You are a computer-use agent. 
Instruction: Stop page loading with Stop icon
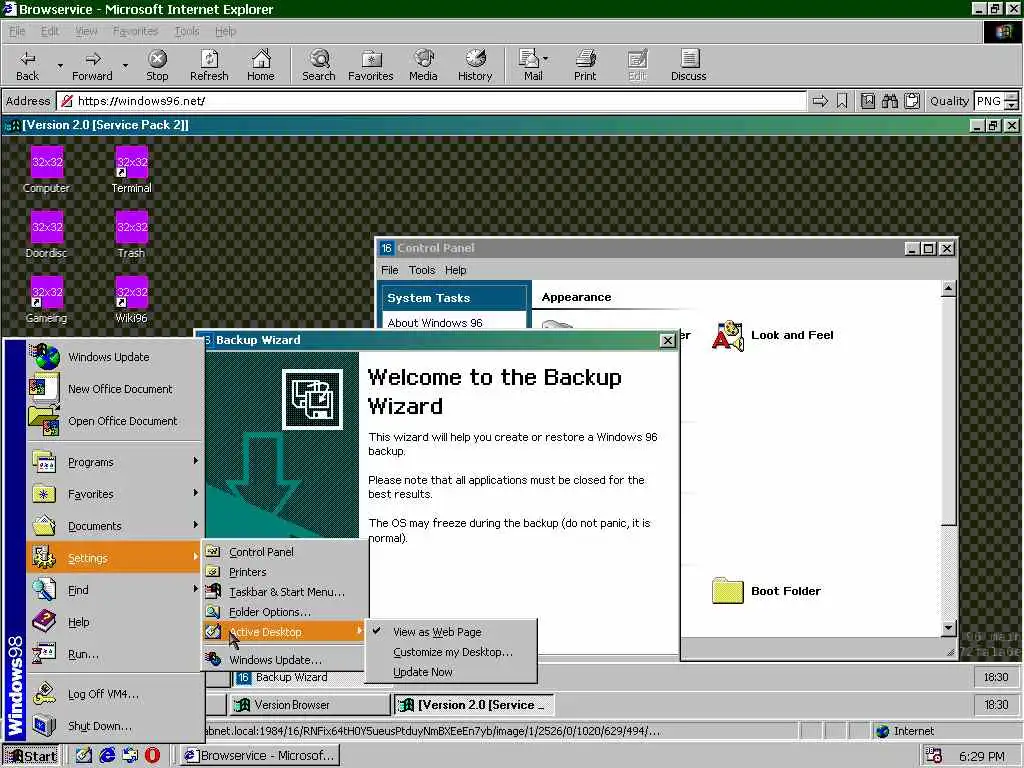coord(157,66)
